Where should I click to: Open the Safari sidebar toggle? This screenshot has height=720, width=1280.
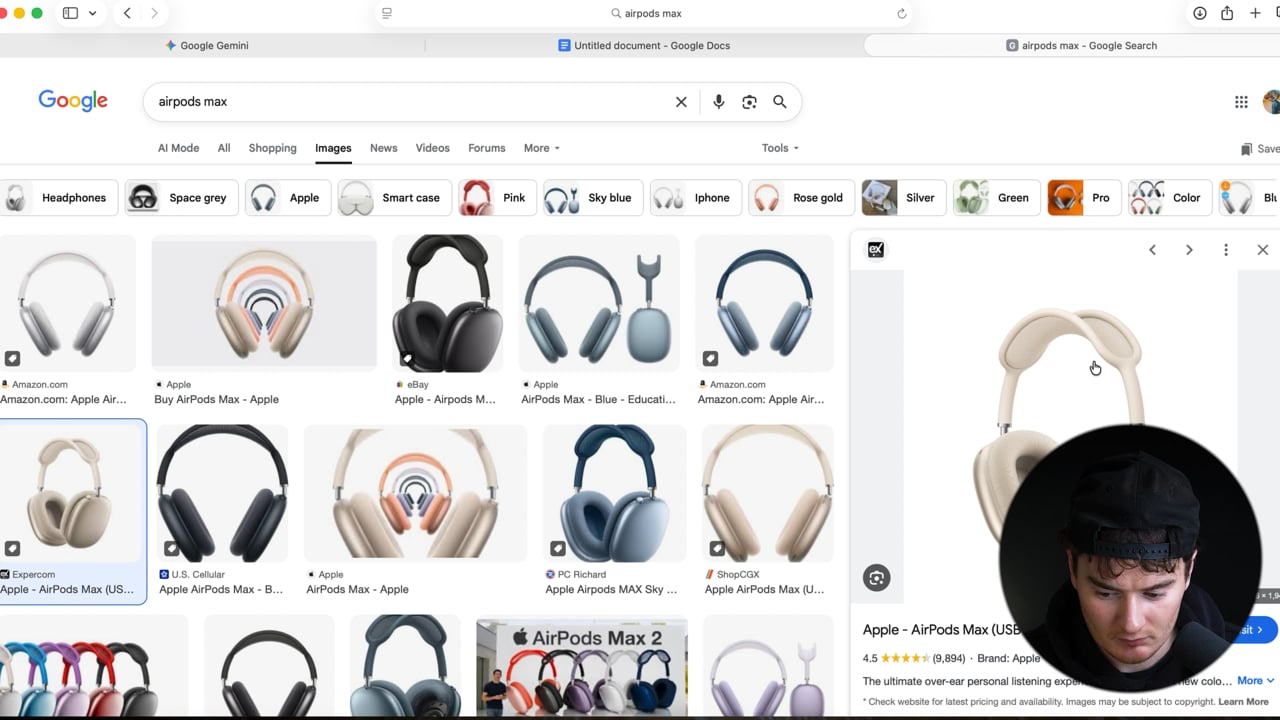pos(70,13)
